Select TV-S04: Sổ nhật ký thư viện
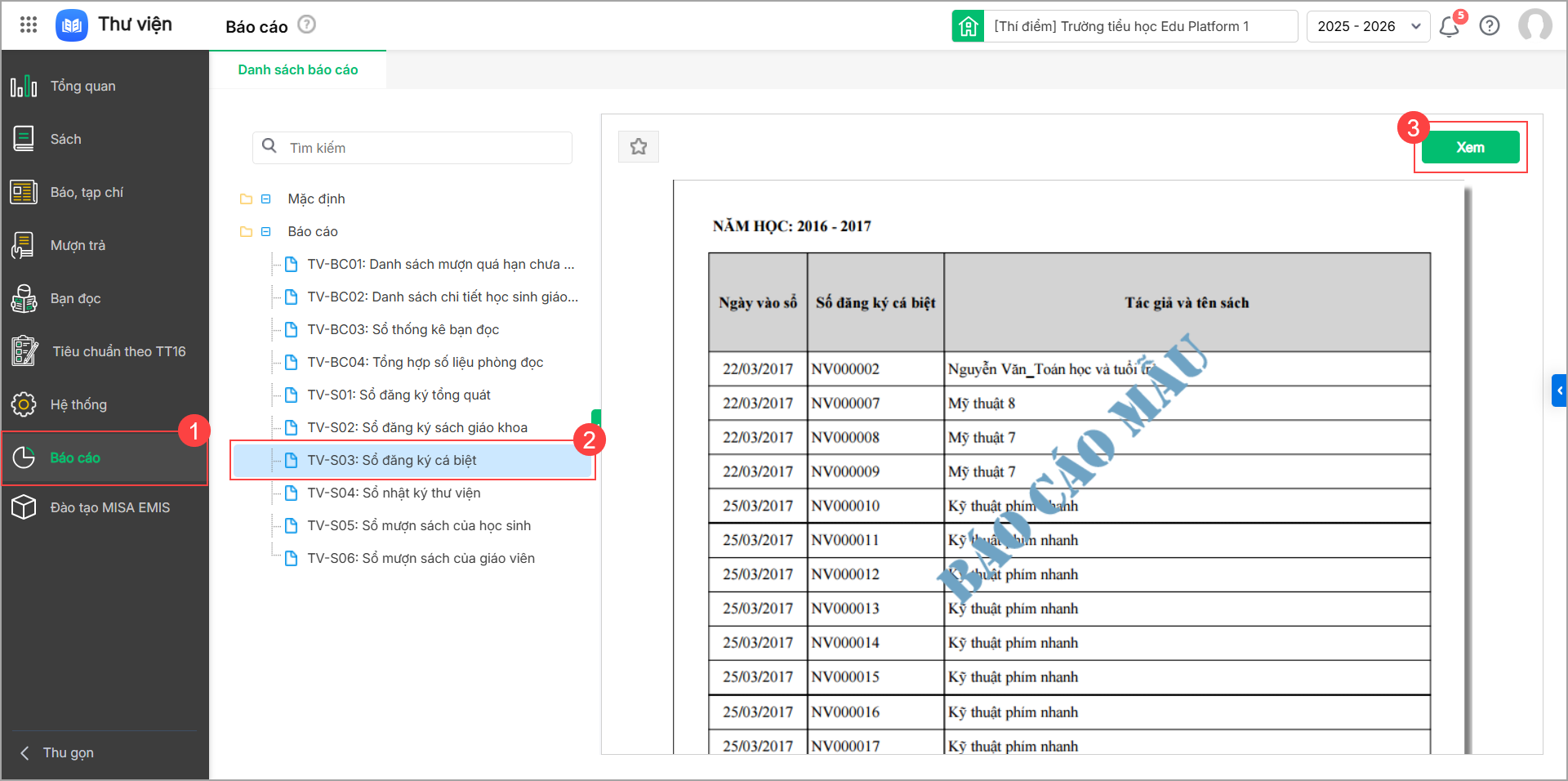The image size is (1568, 781). (x=394, y=493)
